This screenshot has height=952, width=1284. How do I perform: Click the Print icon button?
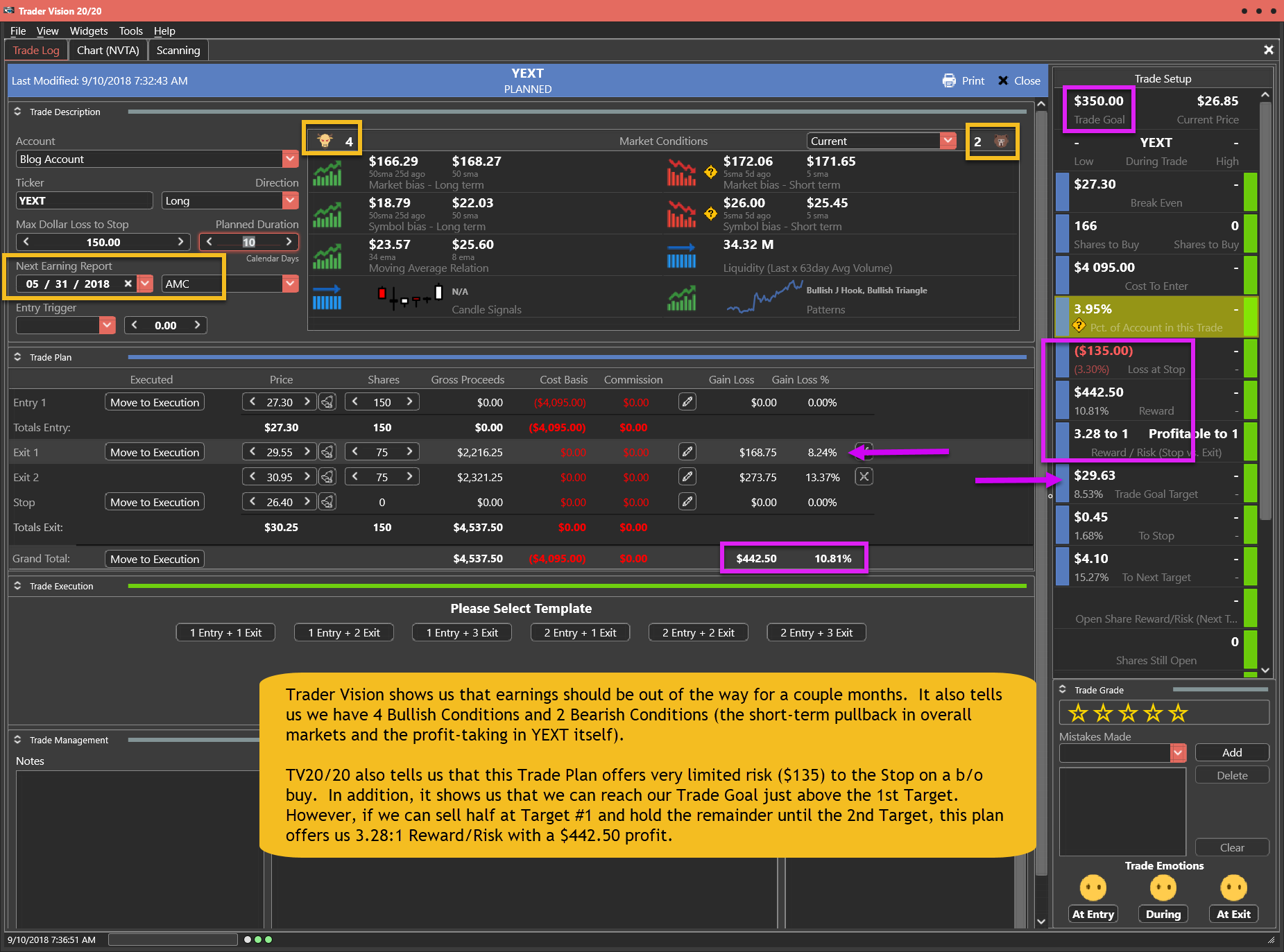coord(963,81)
